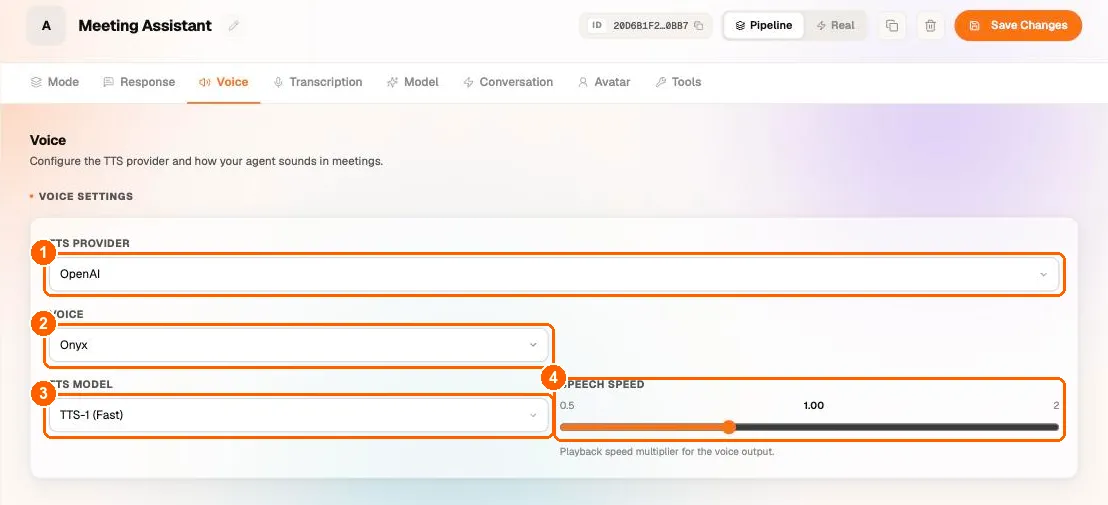Click the pencil icon beside Meeting Assistant
1108x505 pixels.
[x=234, y=26]
